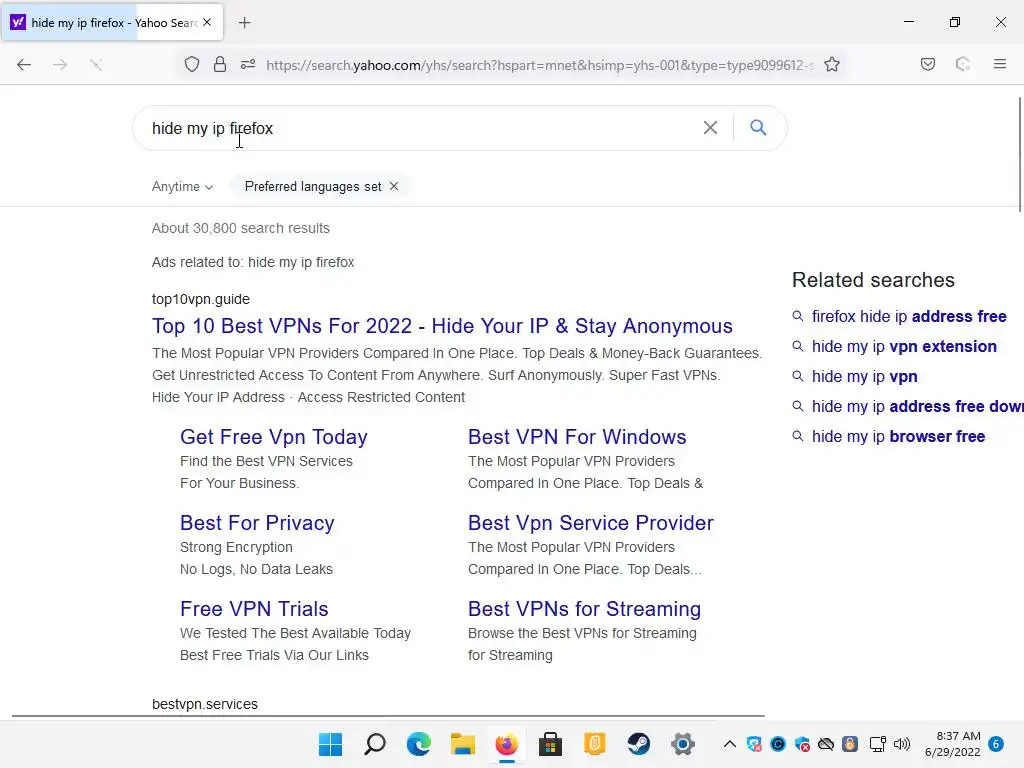The width and height of the screenshot is (1024, 768).
Task: View site security padlock info
Action: click(x=220, y=65)
